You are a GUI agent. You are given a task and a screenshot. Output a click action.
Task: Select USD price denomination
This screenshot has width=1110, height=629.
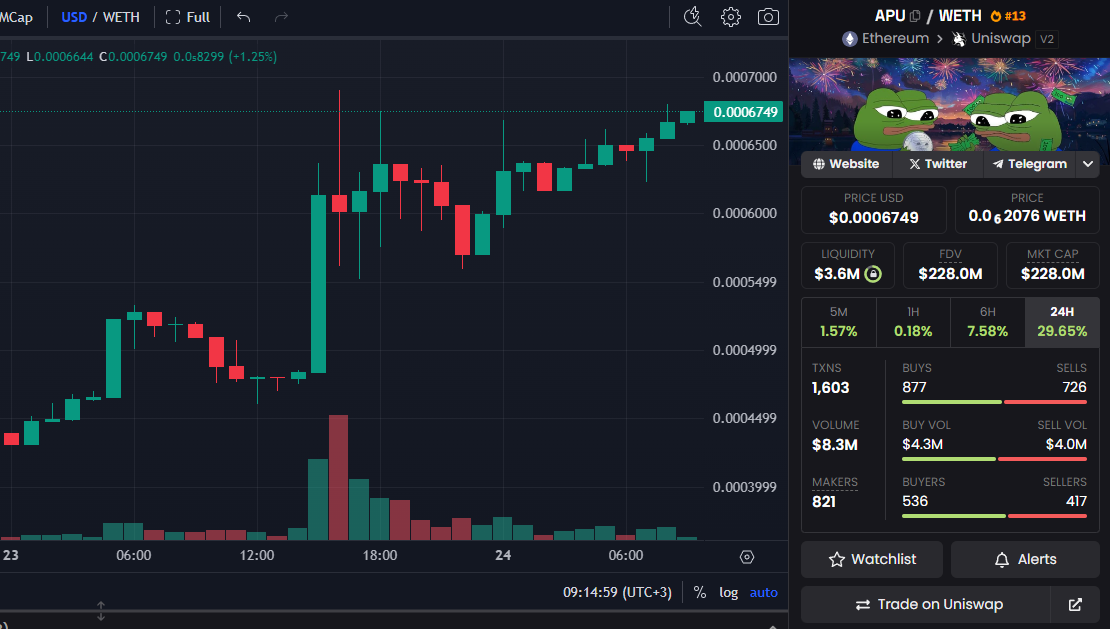pyautogui.click(x=74, y=17)
